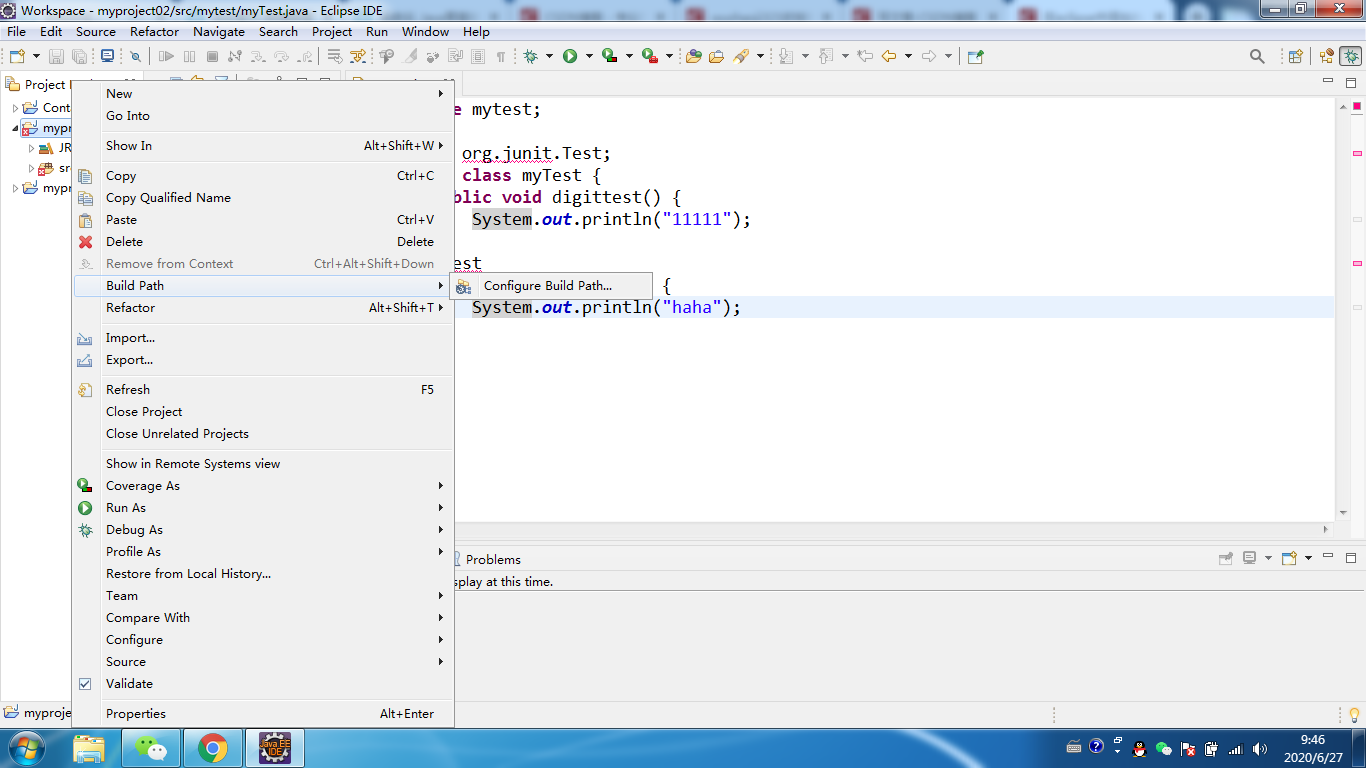Choose Import in the context menu
Image resolution: width=1366 pixels, height=768 pixels.
263,338
